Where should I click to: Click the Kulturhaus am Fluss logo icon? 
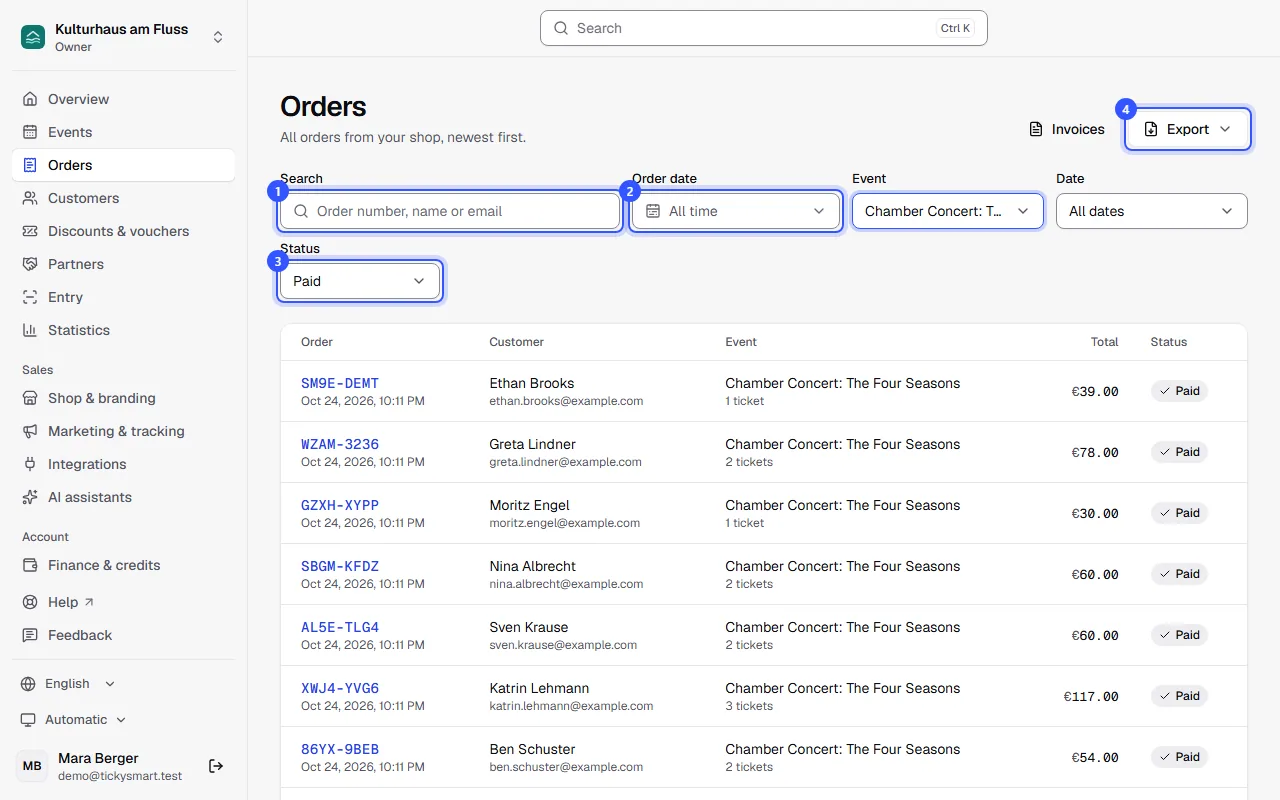click(33, 37)
